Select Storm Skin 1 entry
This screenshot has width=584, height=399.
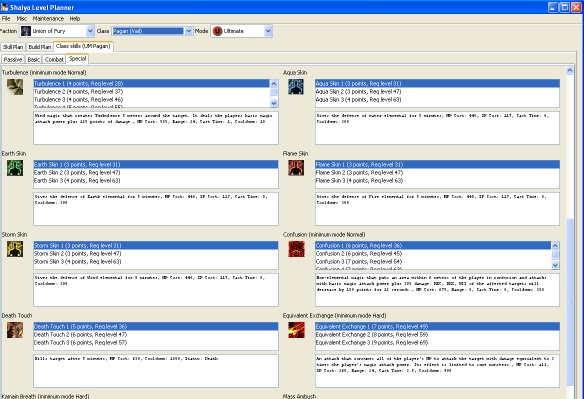(156, 246)
